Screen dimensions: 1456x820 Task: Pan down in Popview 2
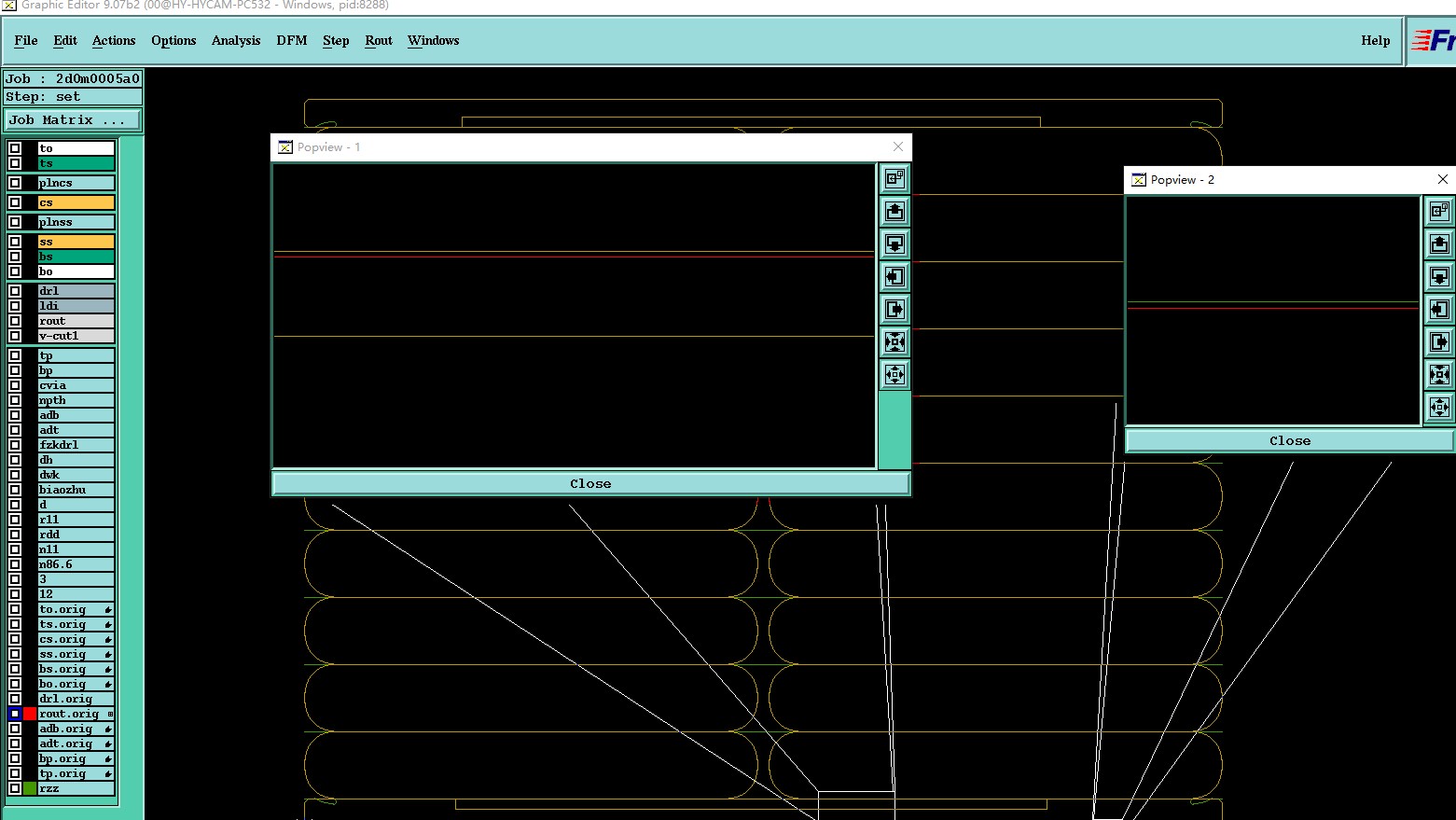pyautogui.click(x=1439, y=276)
